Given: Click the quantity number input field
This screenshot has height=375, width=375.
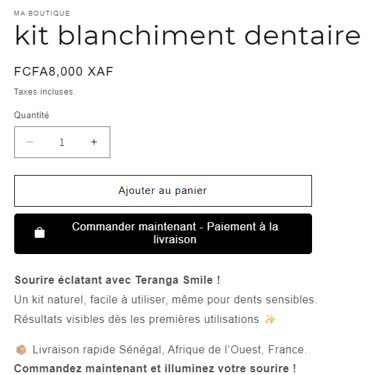Looking at the screenshot, I should [x=62, y=142].
